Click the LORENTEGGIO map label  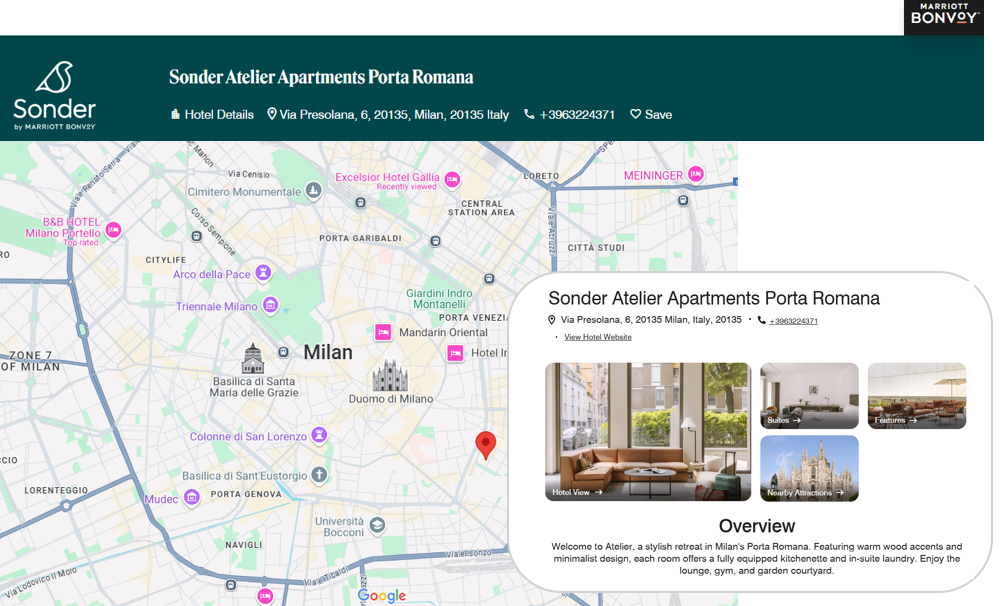tap(56, 490)
